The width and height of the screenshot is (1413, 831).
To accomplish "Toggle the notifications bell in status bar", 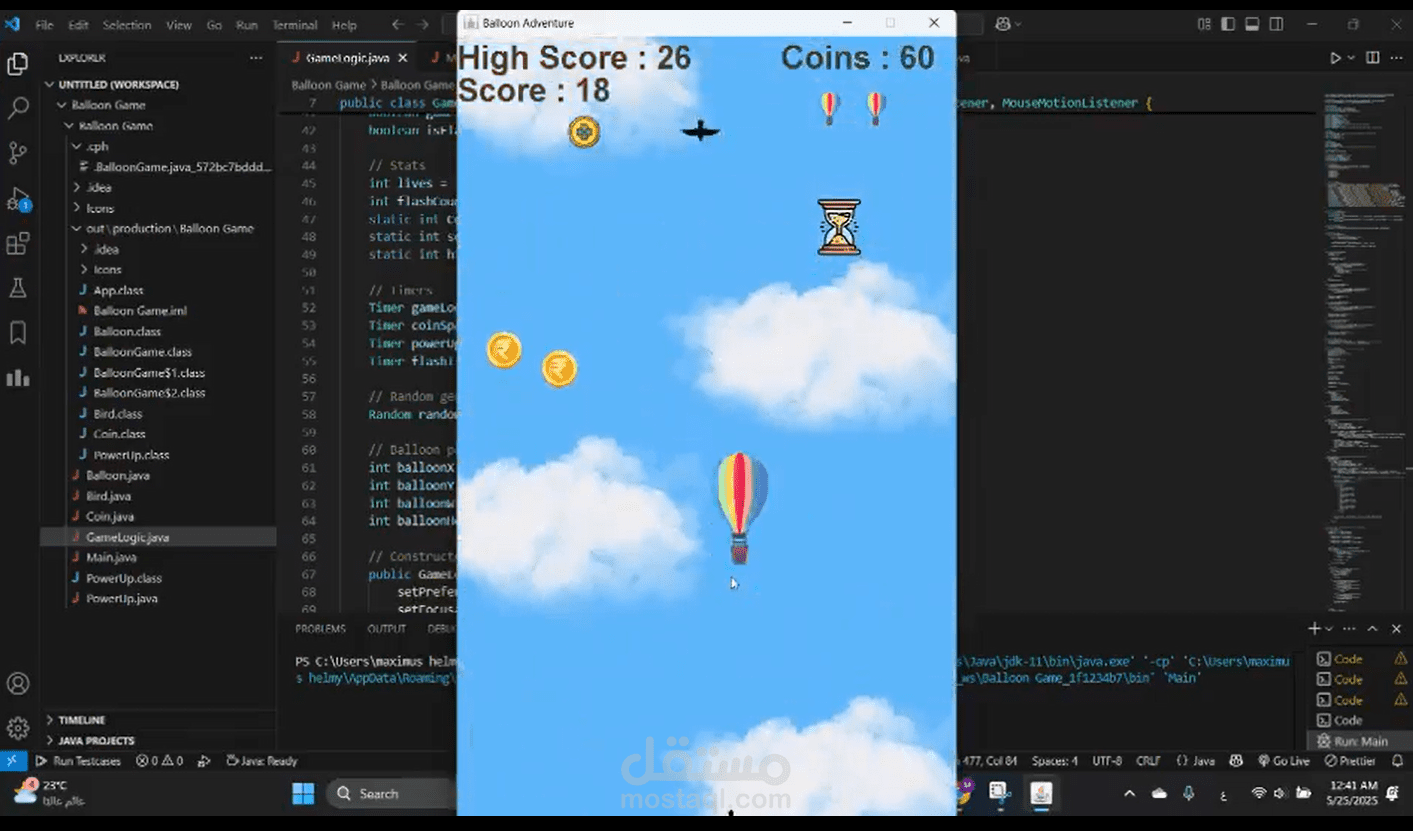I will coord(1399,761).
